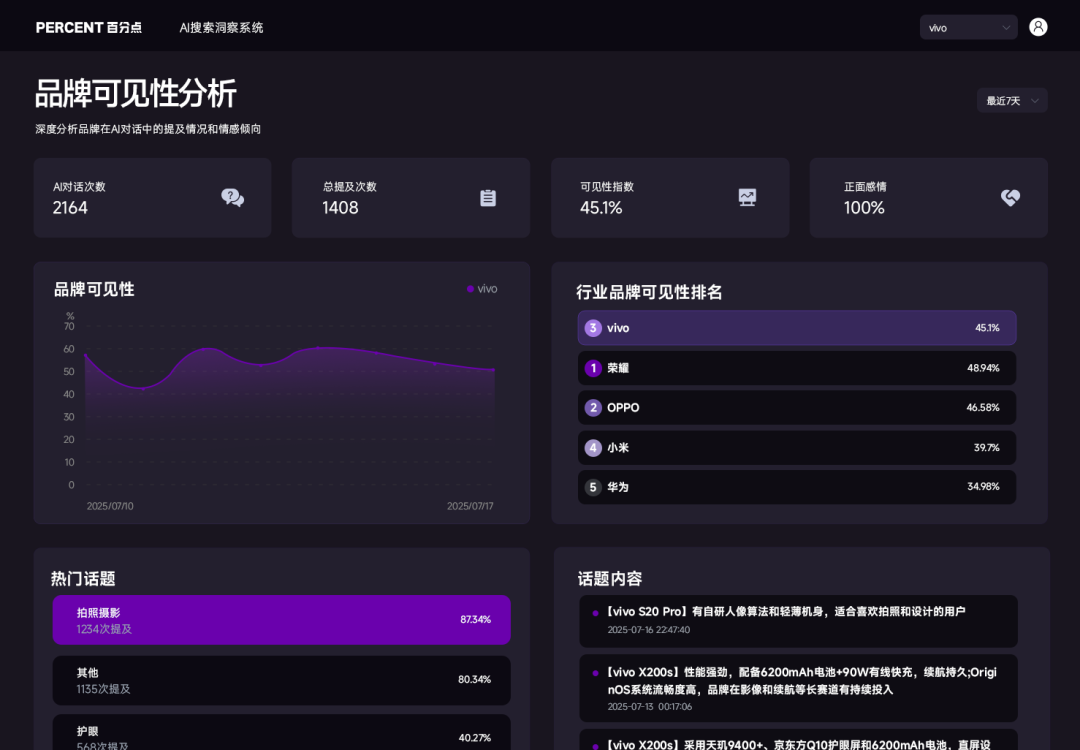This screenshot has width=1080, height=750.
Task: Click the PERCENT 百分点 logo
Action: click(88, 27)
